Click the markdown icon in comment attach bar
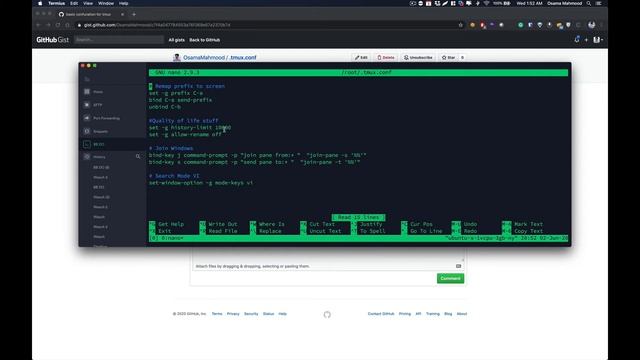 click(458, 266)
